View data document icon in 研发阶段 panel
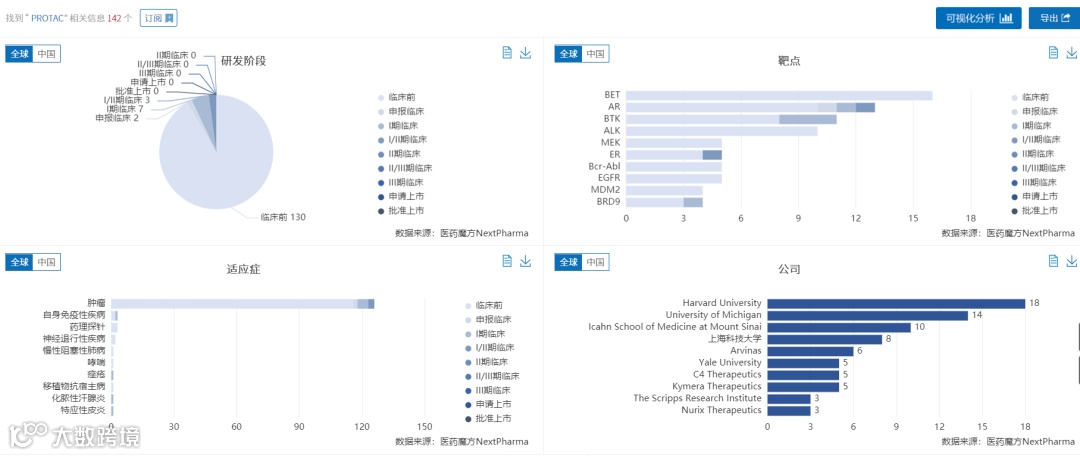Image resolution: width=1080 pixels, height=456 pixels. (x=507, y=52)
